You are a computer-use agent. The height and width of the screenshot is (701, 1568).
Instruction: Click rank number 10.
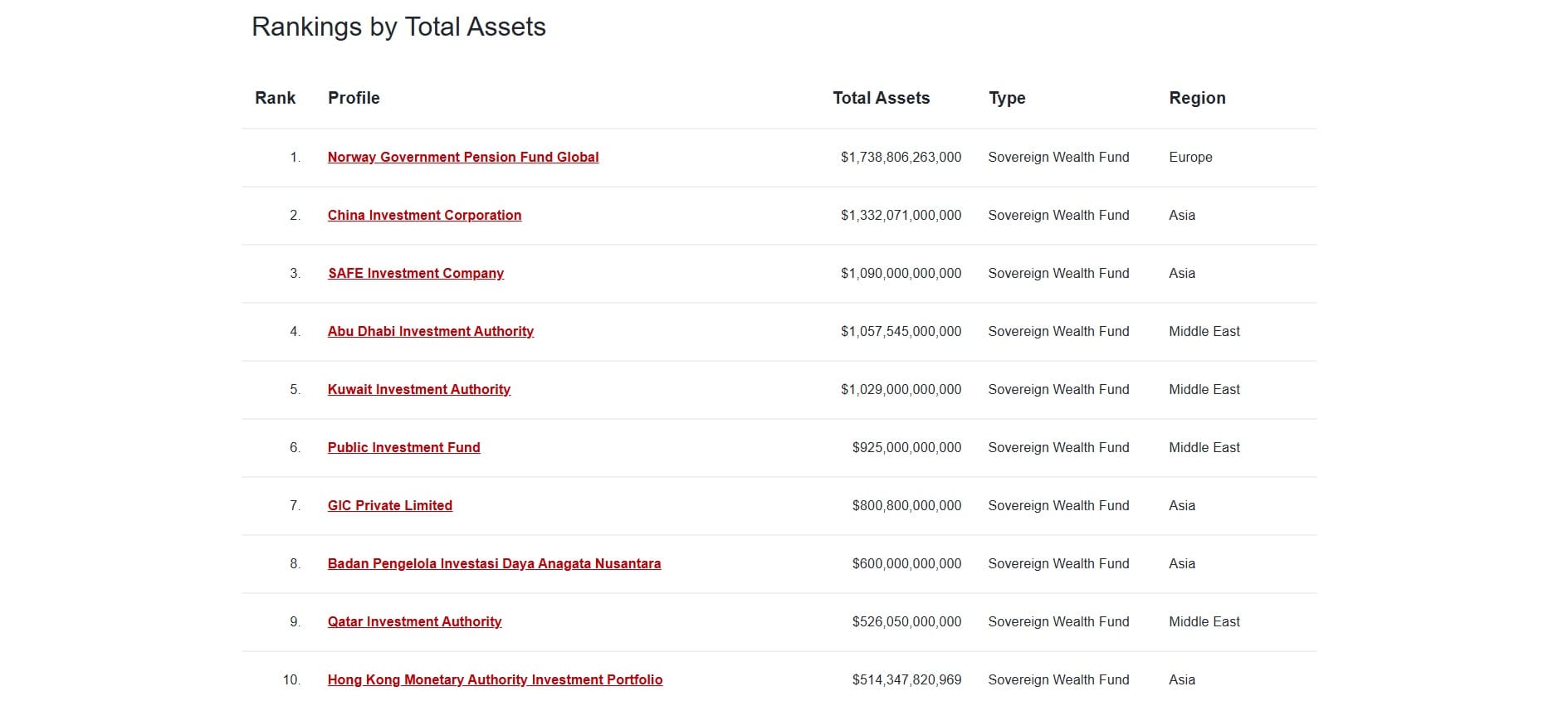(291, 679)
